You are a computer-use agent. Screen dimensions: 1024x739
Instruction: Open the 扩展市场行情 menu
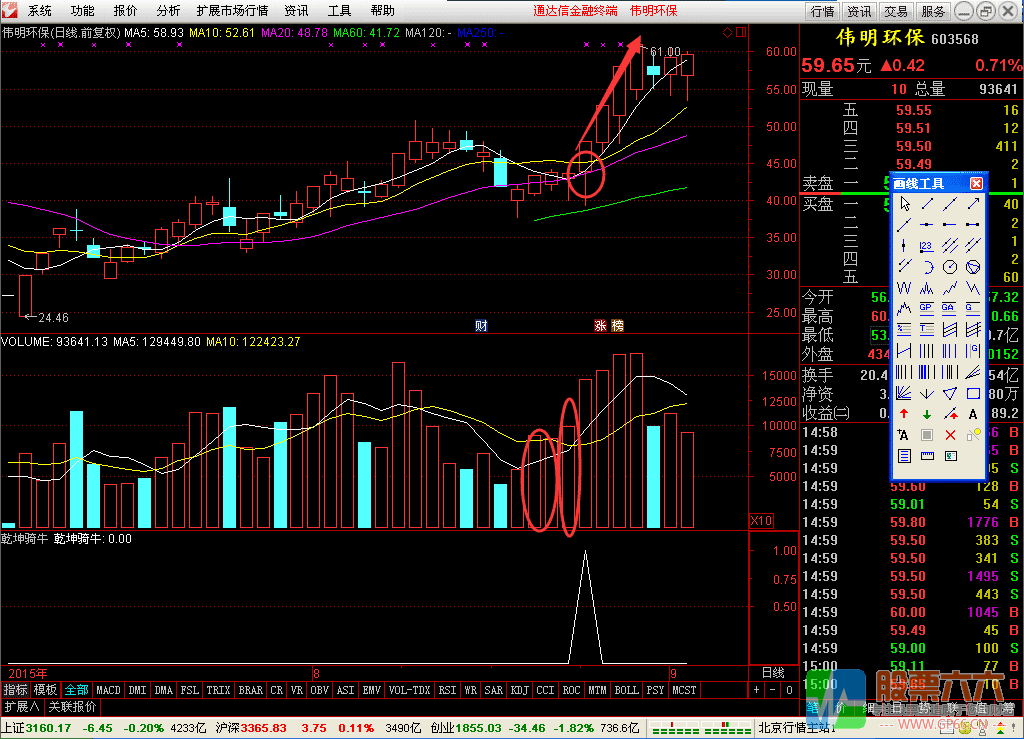(232, 10)
